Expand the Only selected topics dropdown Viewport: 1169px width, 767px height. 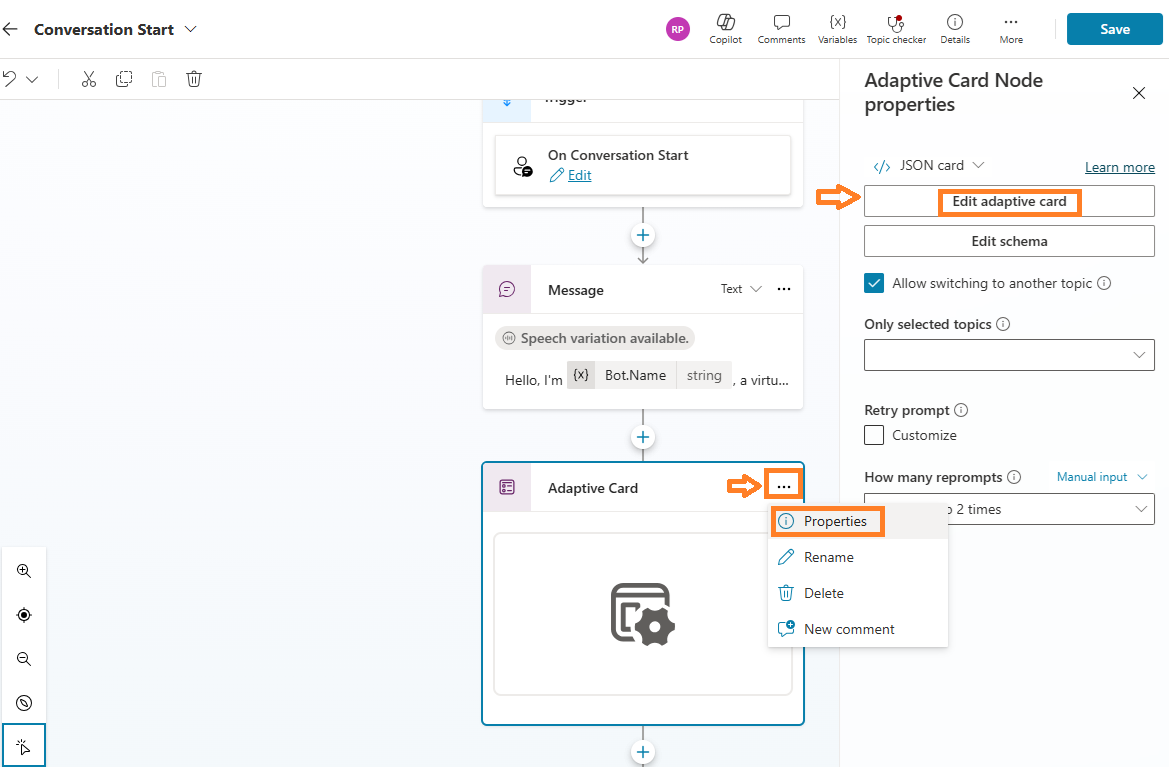tap(1009, 355)
